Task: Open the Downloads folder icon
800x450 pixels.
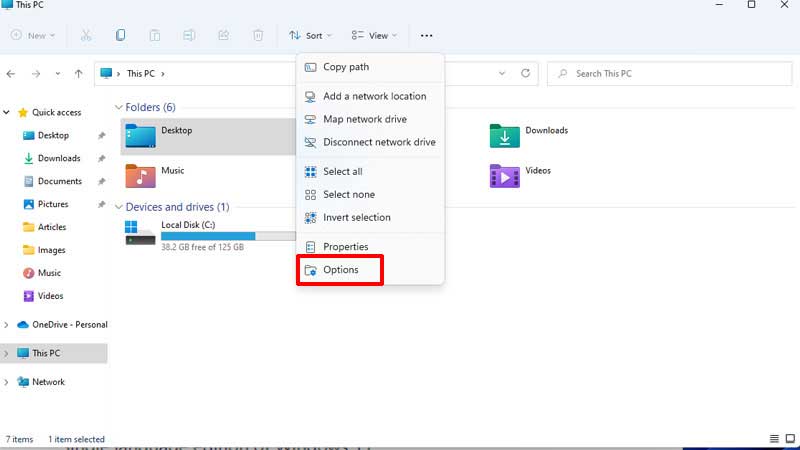Action: pos(505,135)
